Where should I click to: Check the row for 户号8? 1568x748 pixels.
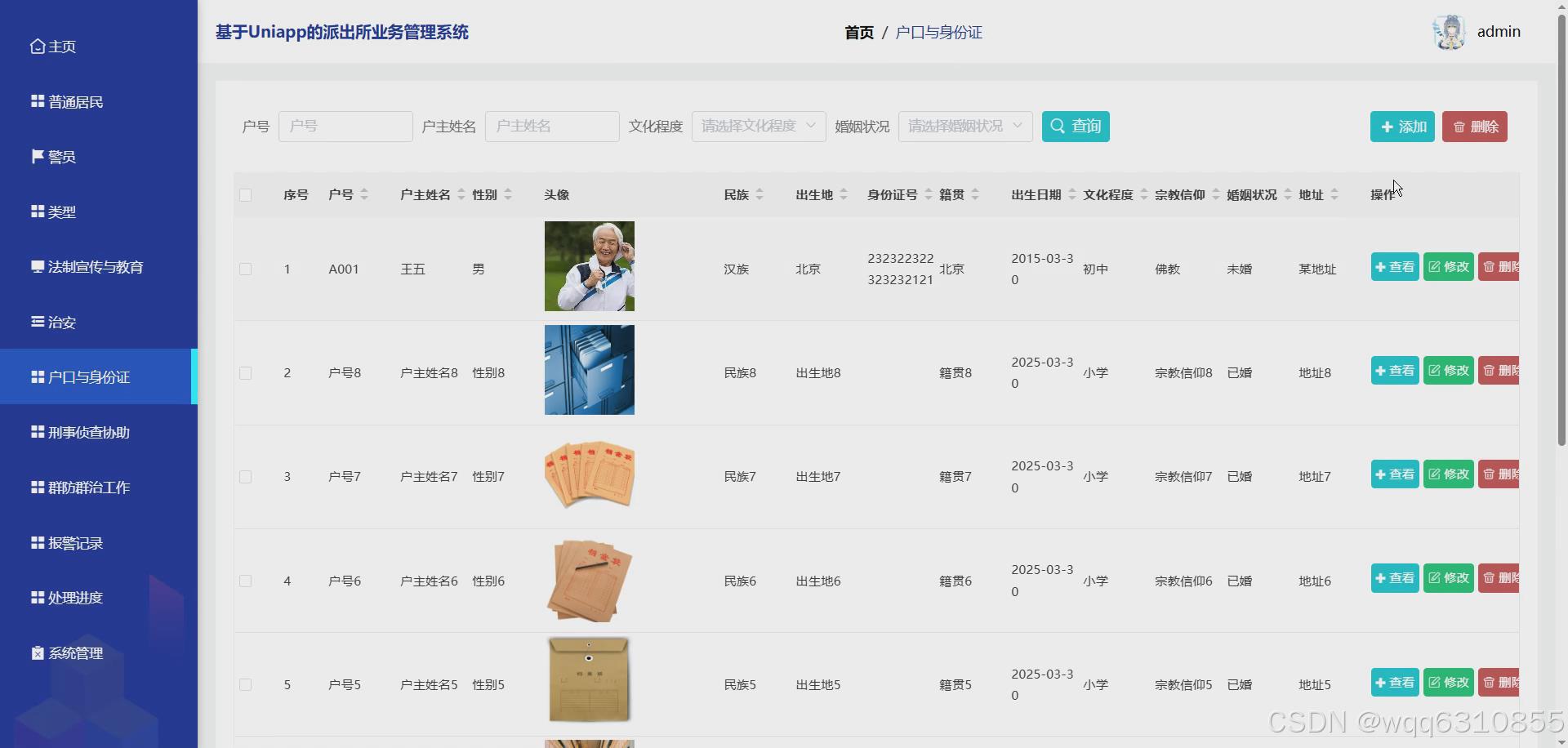pyautogui.click(x=245, y=373)
